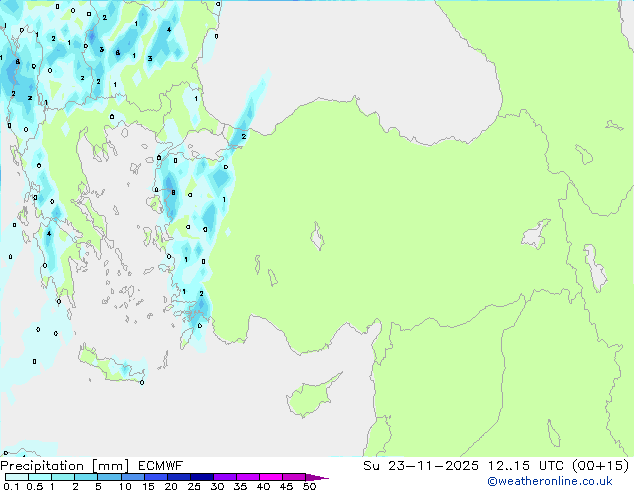Viewport: 634px width, 490px height.
Task: Click the weatheronline.co.uk copyright link
Action: 549,481
